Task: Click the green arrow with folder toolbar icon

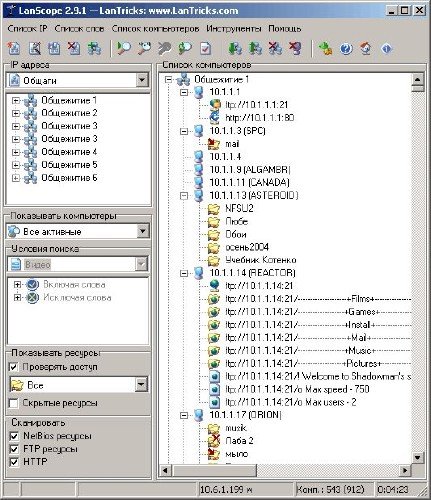Action: pos(325,49)
